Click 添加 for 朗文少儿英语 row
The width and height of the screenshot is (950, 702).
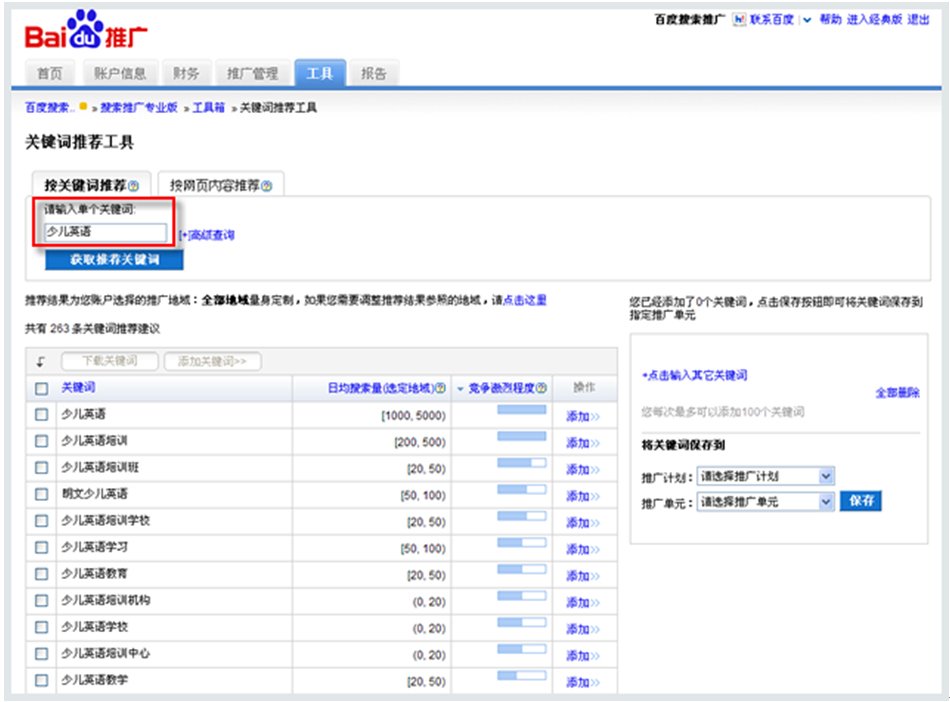coord(583,496)
